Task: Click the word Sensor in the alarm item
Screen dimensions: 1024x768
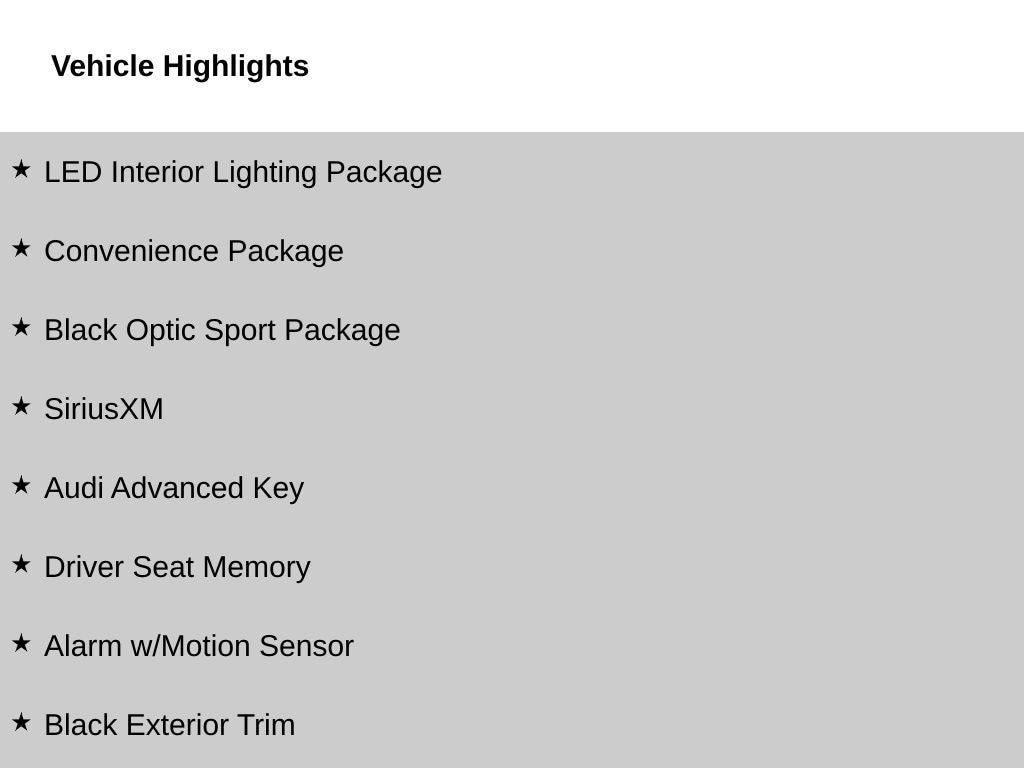Action: pyautogui.click(x=306, y=646)
